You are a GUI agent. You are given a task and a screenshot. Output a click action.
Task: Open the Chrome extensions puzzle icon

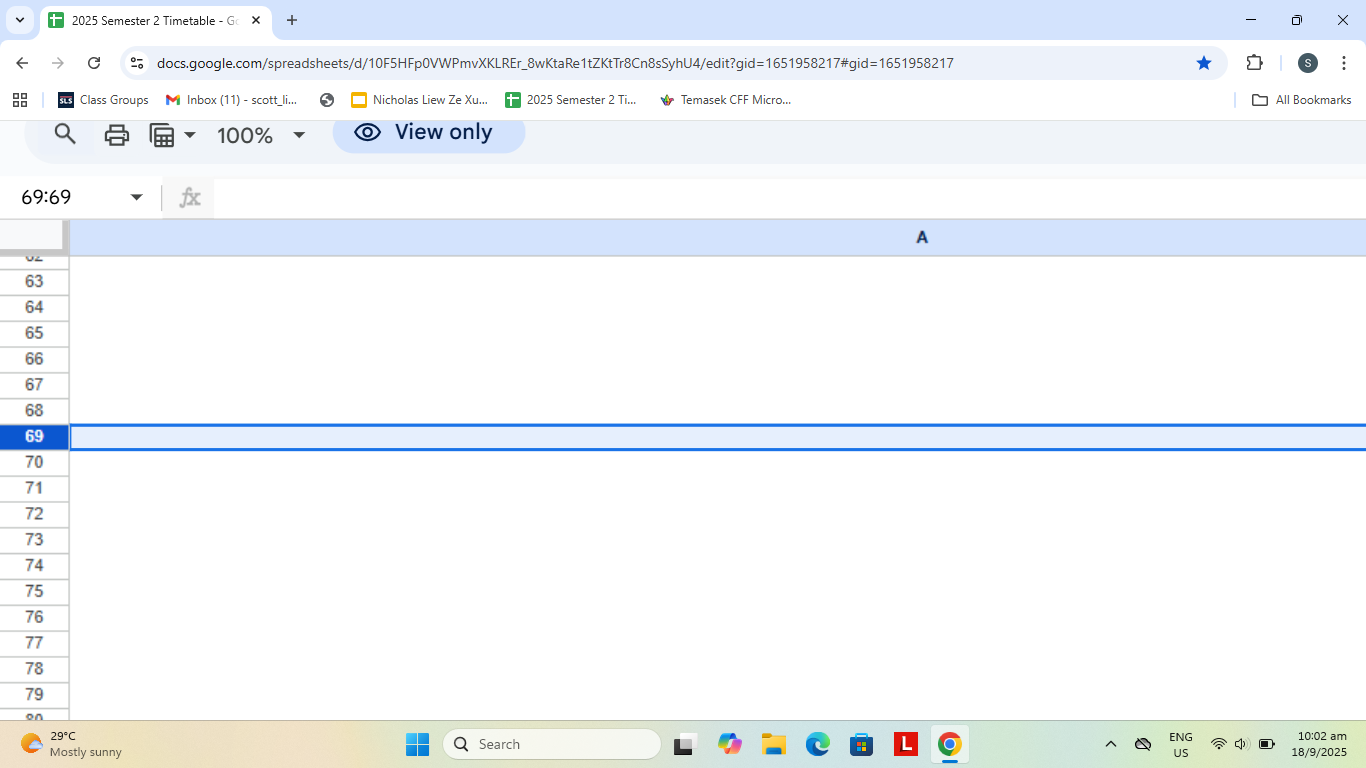[x=1254, y=63]
